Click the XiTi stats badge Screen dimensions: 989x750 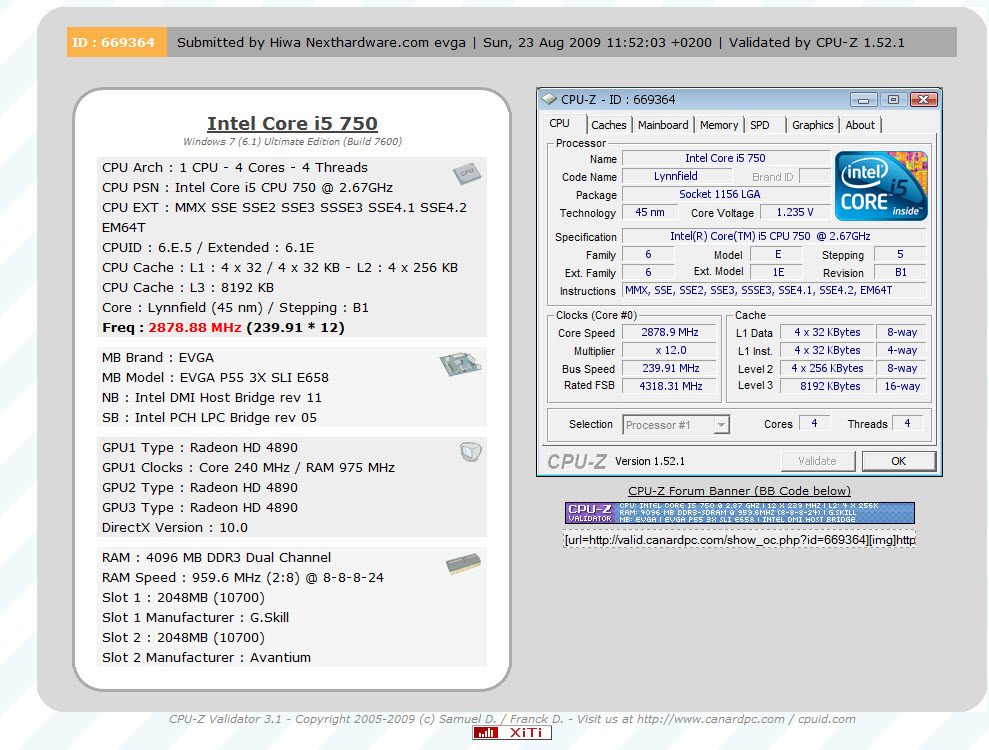click(512, 732)
